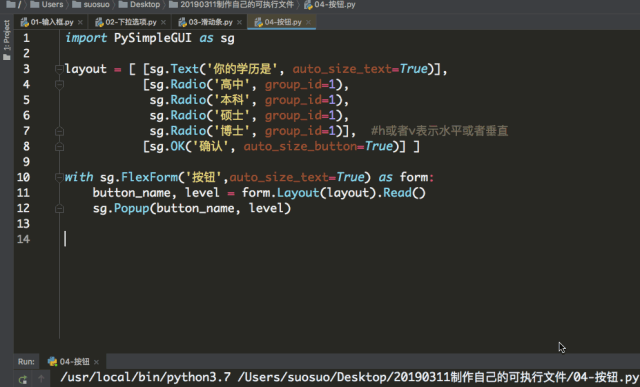Click the '硕士' string on line 6
The image size is (640, 387).
pyautogui.click(x=232, y=116)
